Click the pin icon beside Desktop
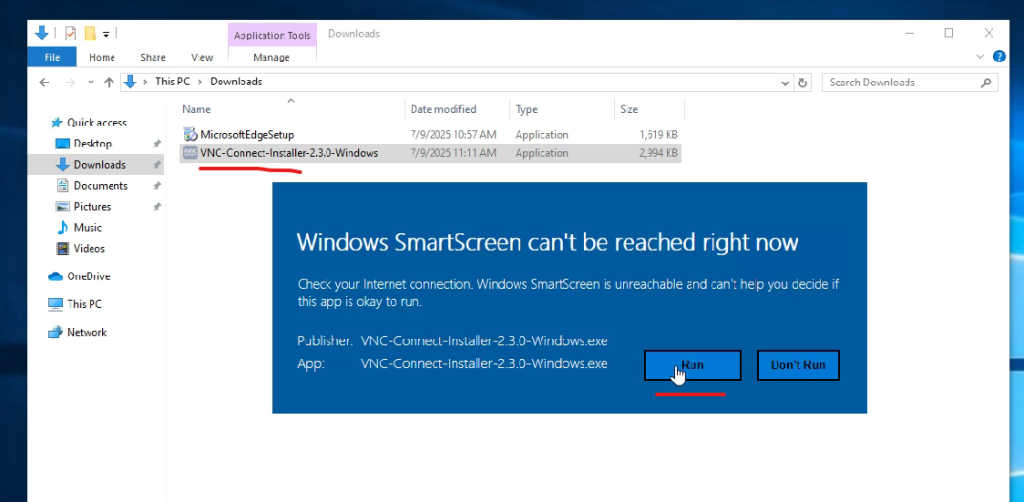Image resolution: width=1024 pixels, height=502 pixels. (157, 144)
